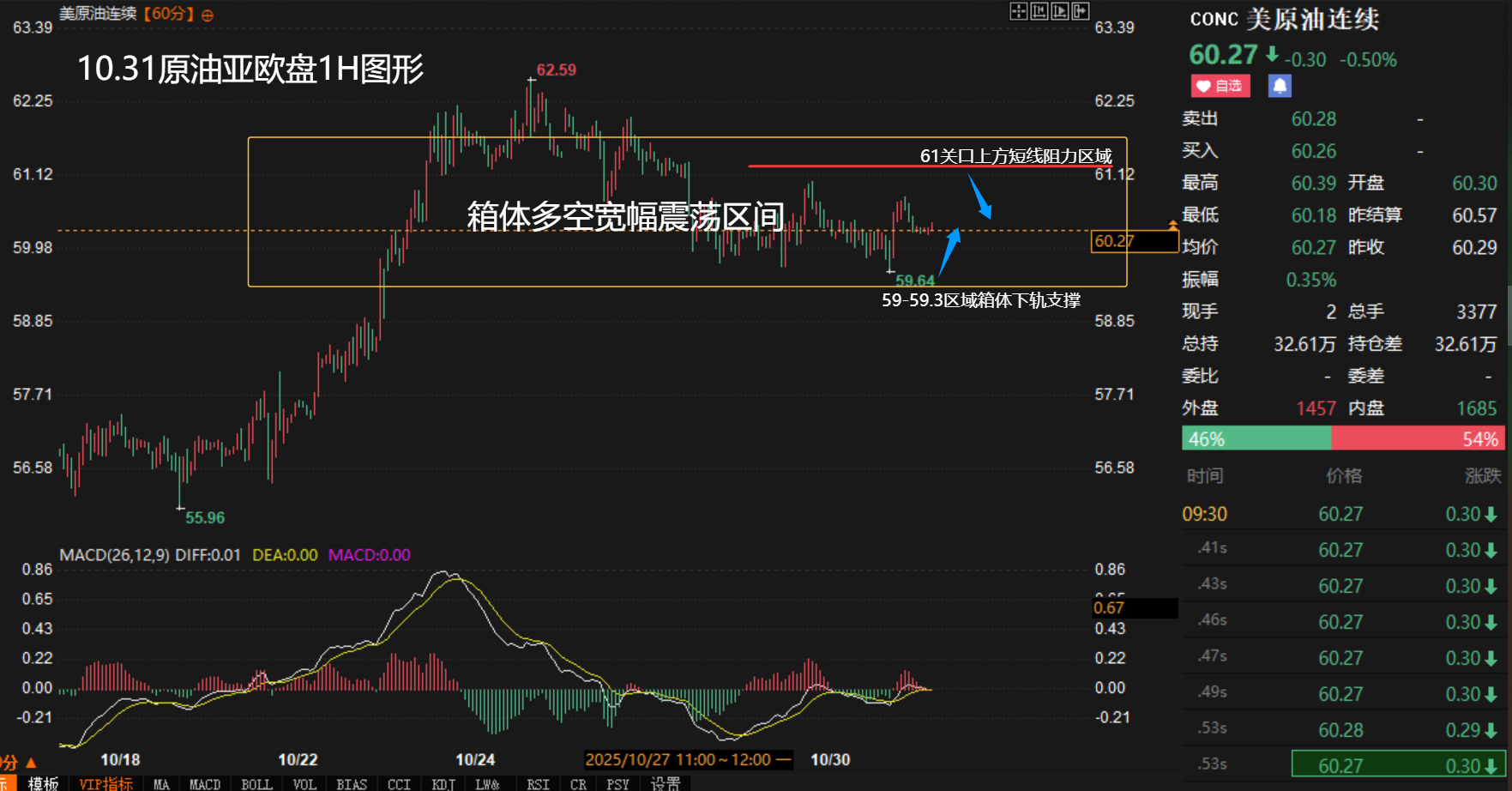Click the rightmost chart tool icon
The width and height of the screenshot is (1512, 791).
(1080, 11)
